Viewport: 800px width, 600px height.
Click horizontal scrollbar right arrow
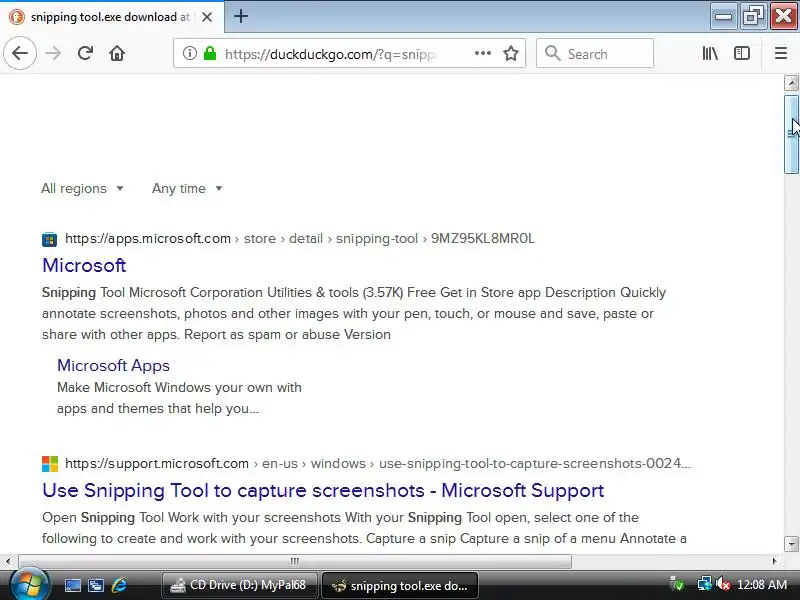coord(774,561)
